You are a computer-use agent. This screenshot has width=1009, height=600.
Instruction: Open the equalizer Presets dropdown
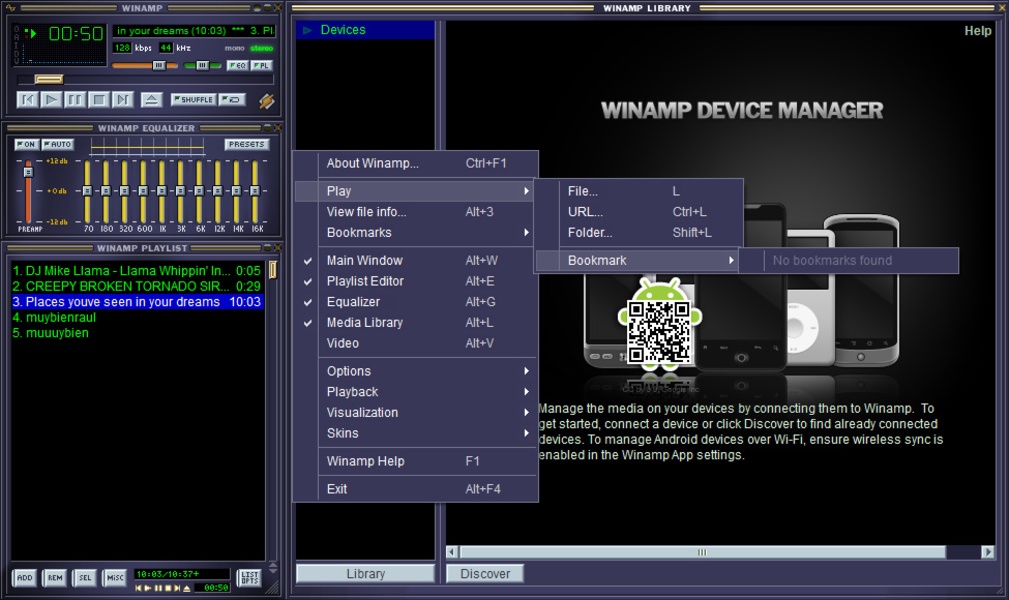coord(246,145)
